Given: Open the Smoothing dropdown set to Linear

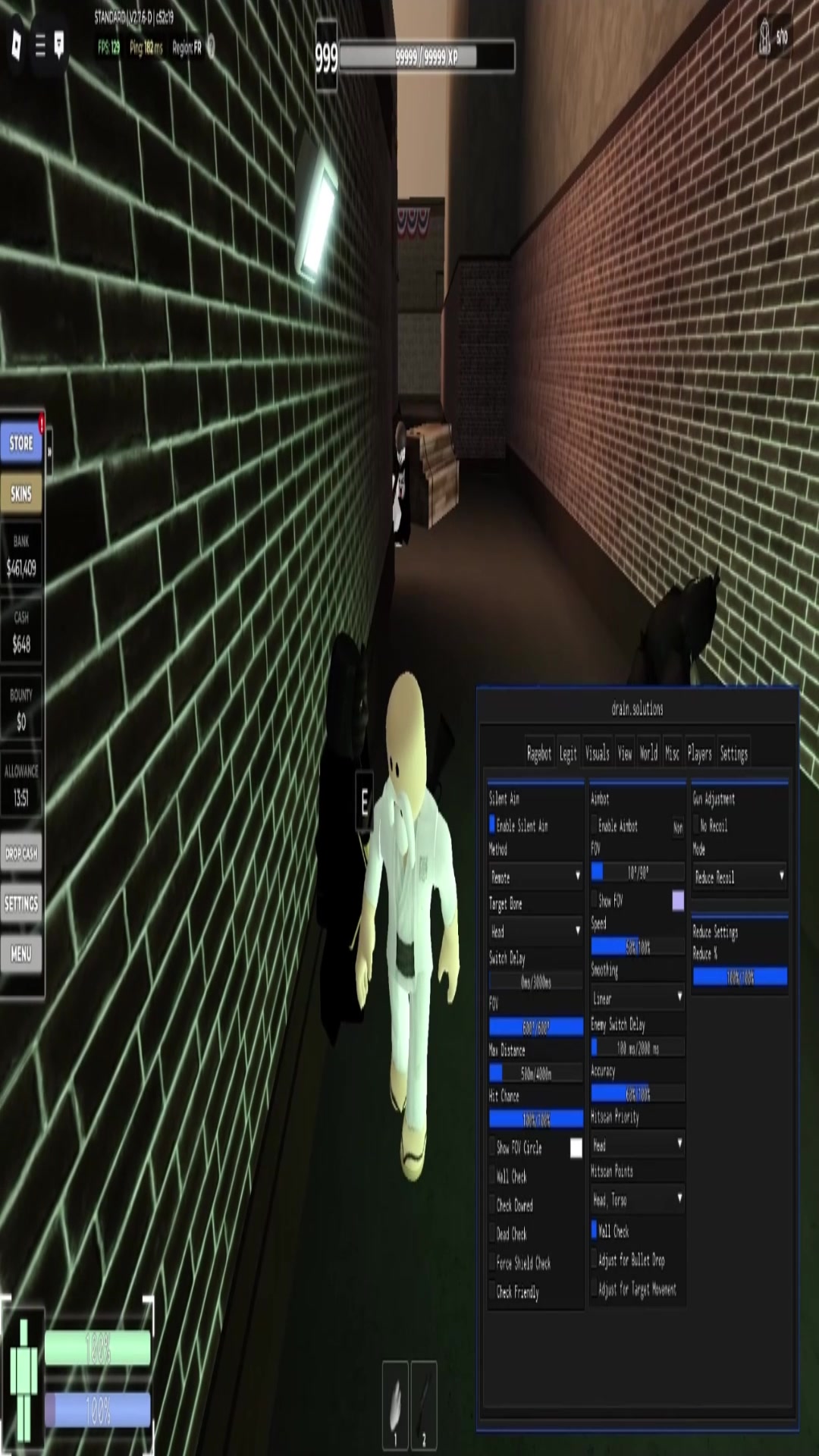Looking at the screenshot, I should tap(638, 997).
